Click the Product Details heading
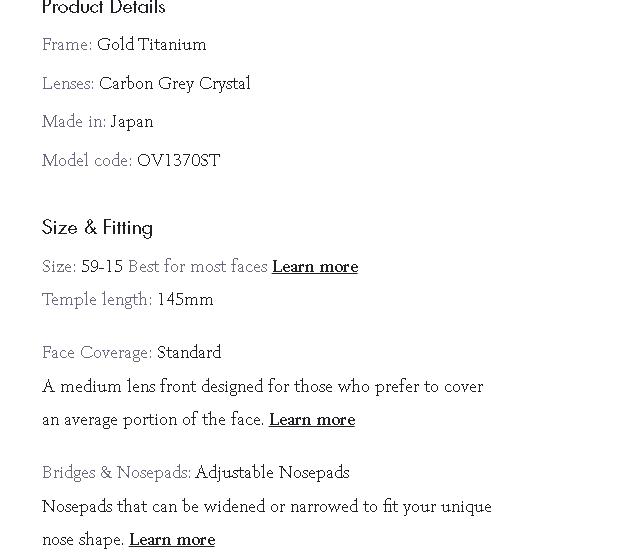Viewport: 619px width, 559px height. coord(104,8)
